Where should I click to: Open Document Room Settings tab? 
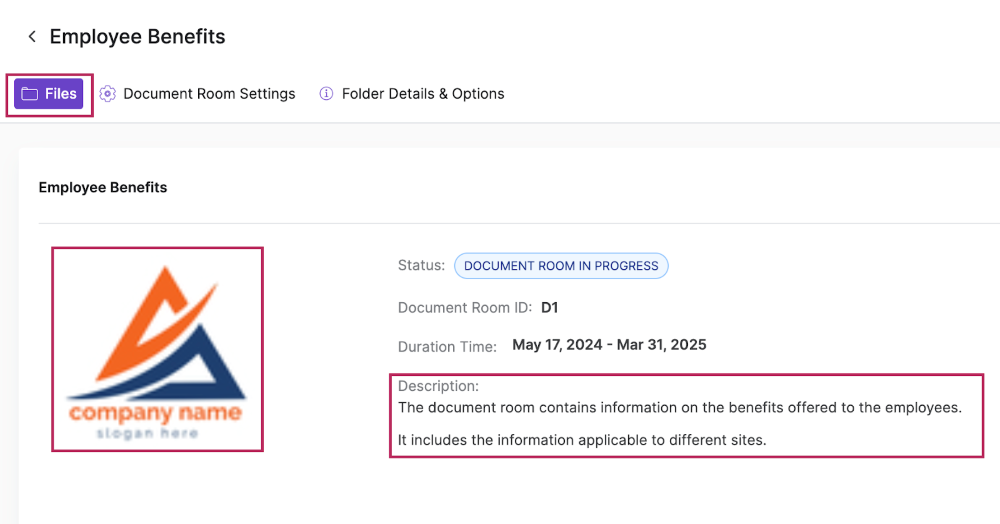click(198, 94)
